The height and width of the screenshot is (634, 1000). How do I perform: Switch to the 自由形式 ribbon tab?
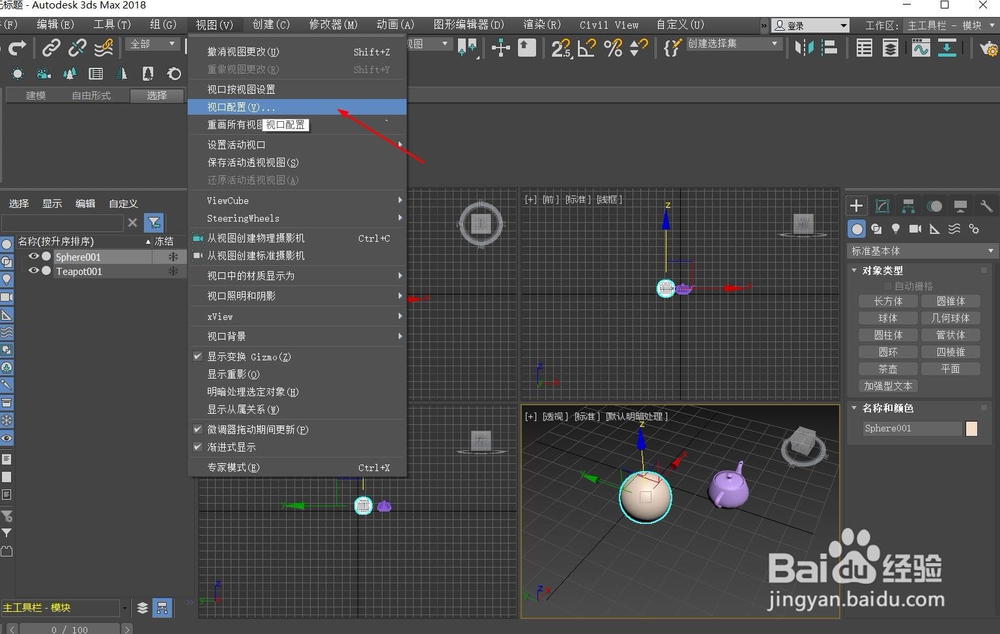(91, 95)
